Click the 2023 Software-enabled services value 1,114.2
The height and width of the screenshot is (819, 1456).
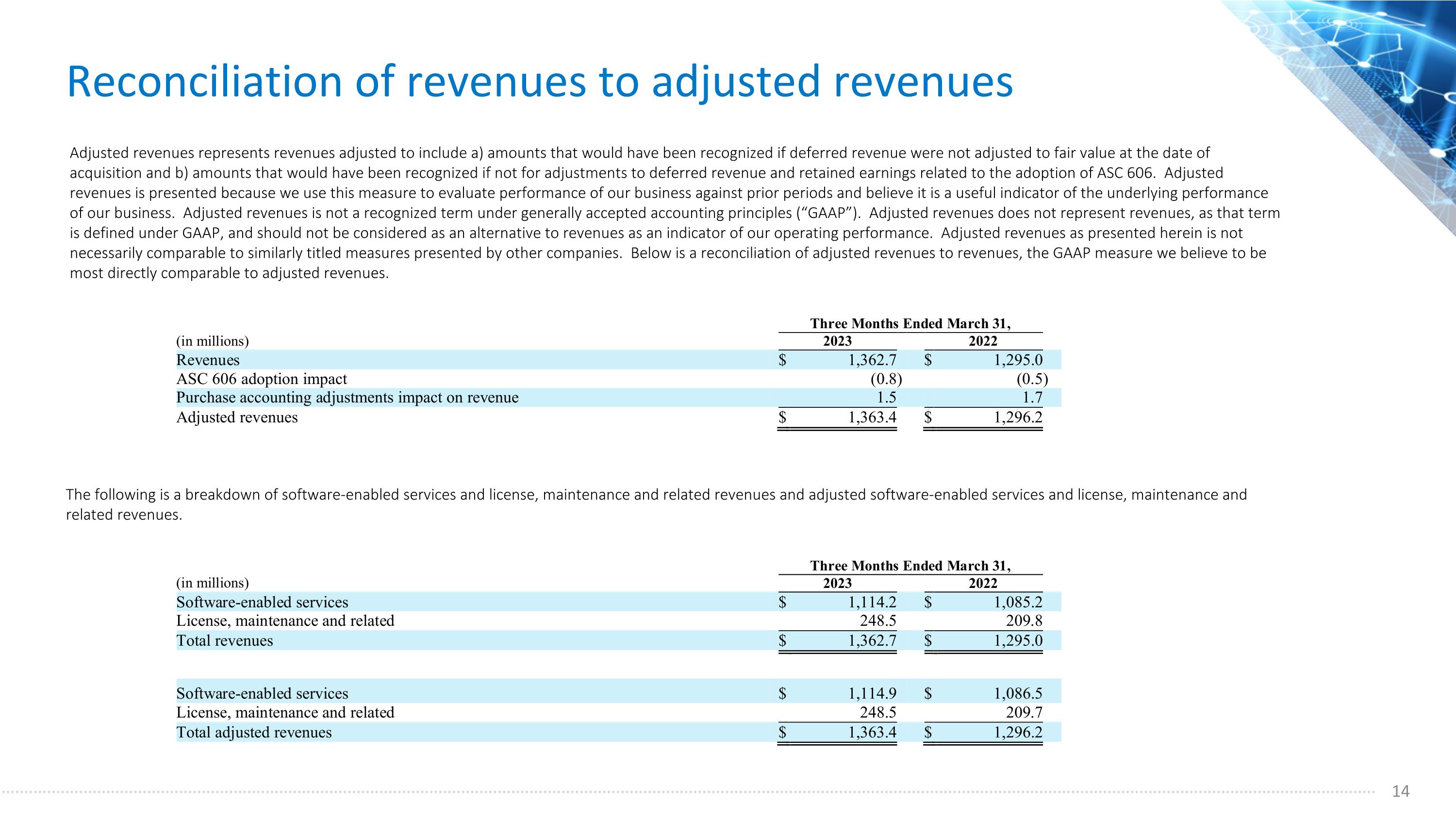click(x=872, y=602)
